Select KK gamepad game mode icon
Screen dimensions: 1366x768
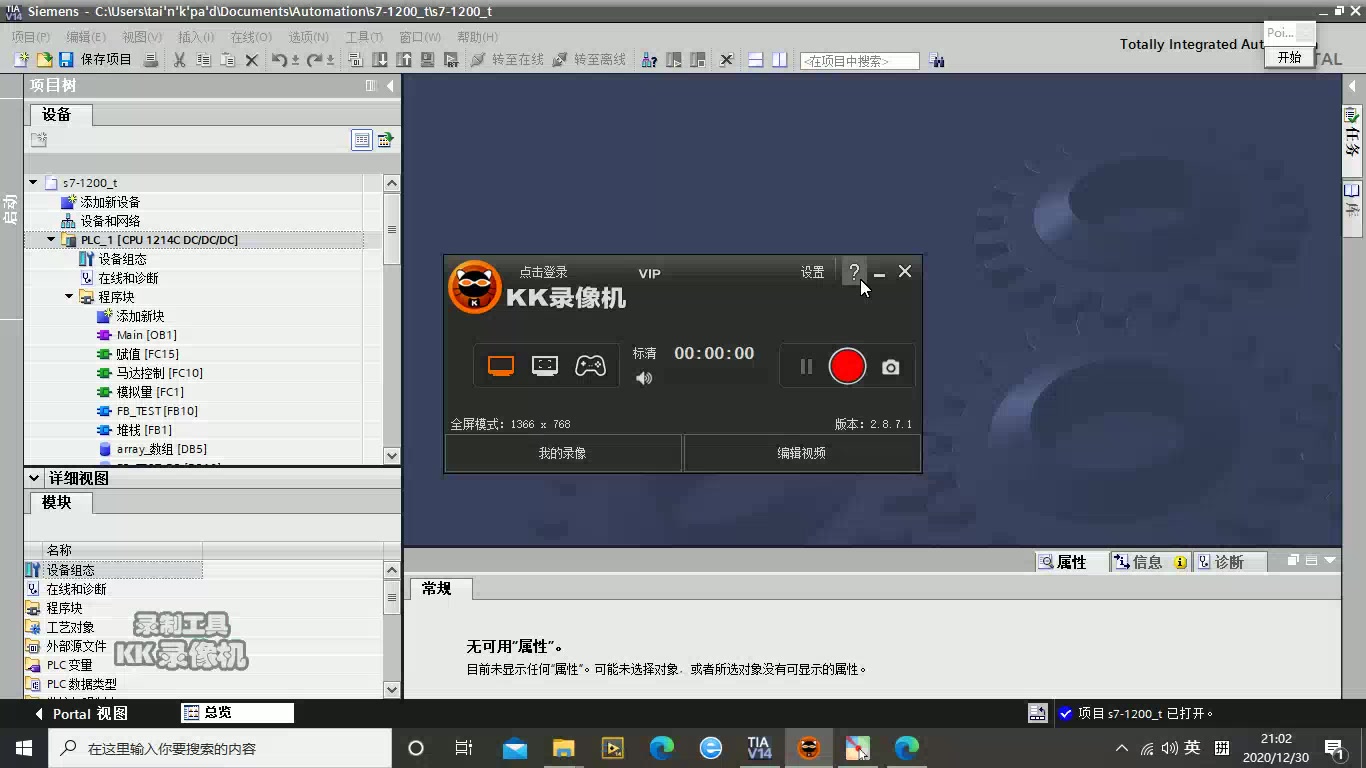pyautogui.click(x=590, y=366)
